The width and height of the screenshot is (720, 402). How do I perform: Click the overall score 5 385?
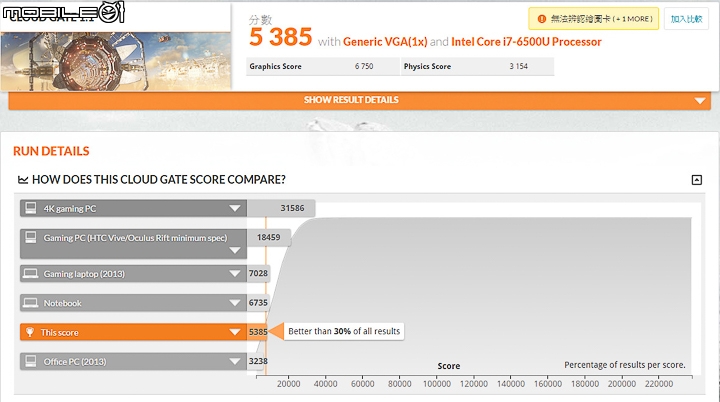pyautogui.click(x=281, y=37)
